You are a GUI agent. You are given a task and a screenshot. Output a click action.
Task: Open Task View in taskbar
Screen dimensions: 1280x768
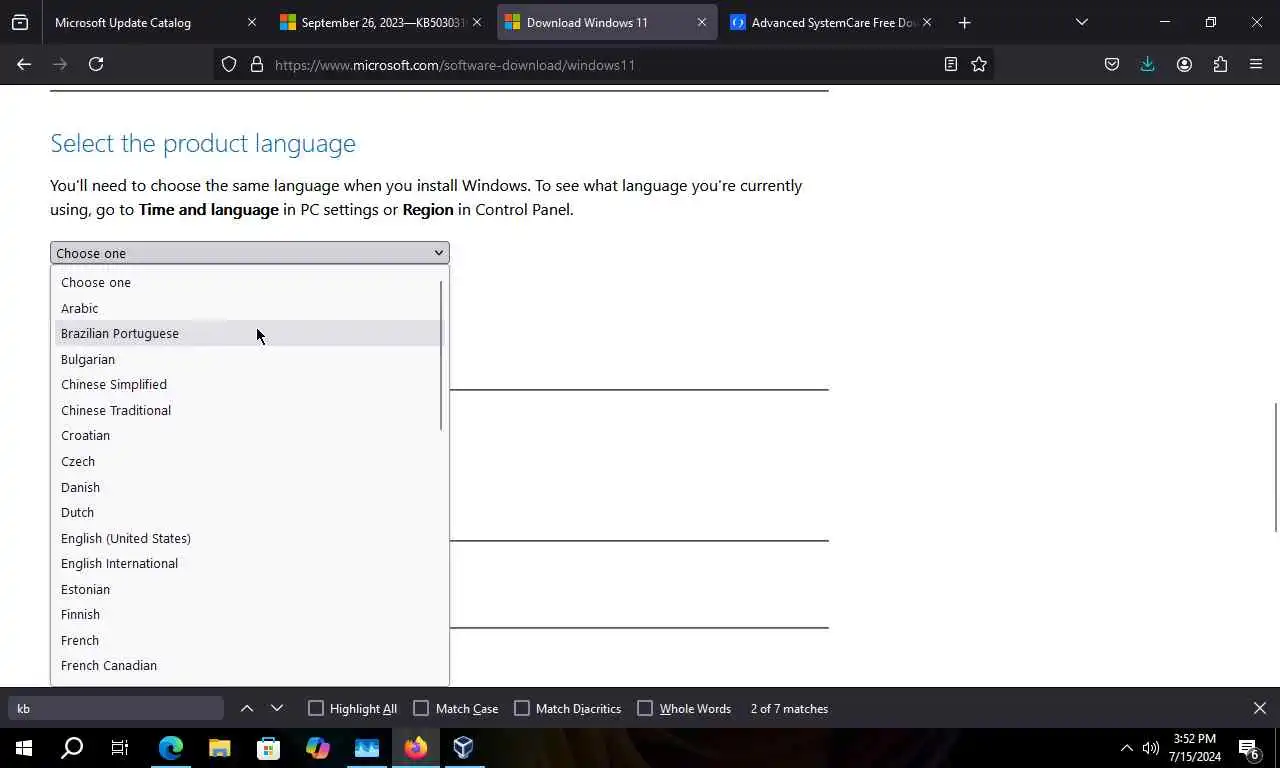click(x=120, y=747)
